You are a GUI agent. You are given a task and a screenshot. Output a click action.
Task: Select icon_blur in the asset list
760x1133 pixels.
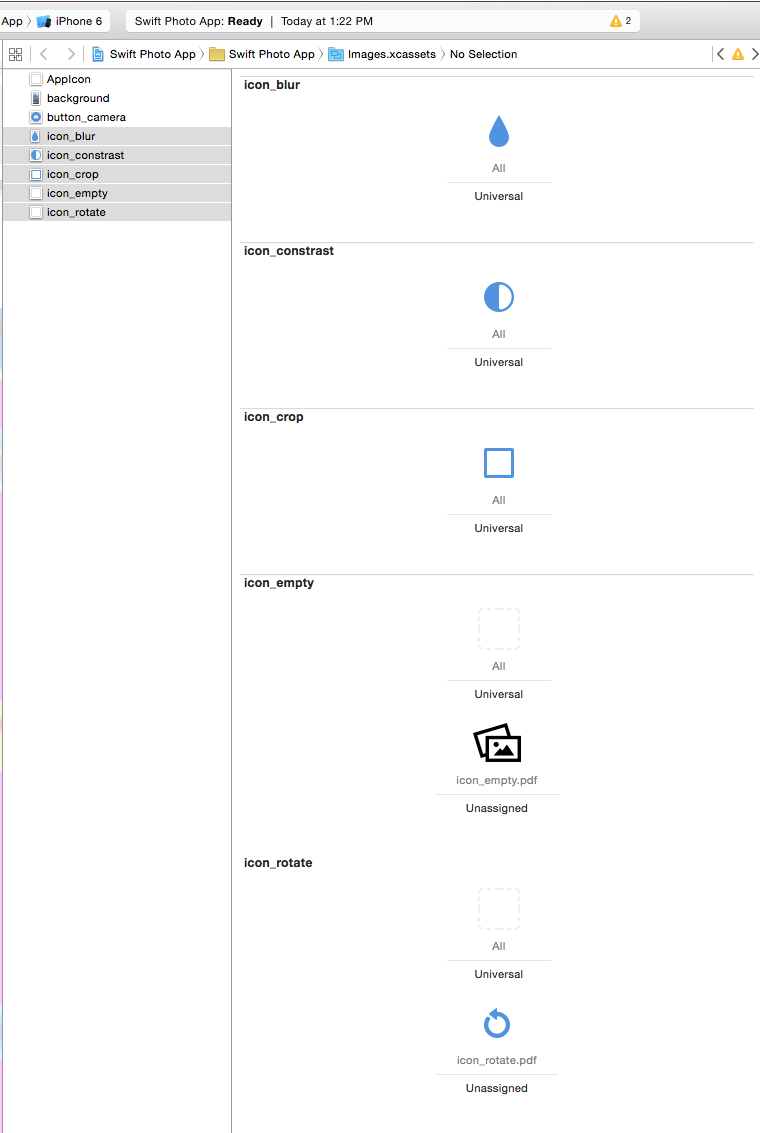[x=117, y=136]
